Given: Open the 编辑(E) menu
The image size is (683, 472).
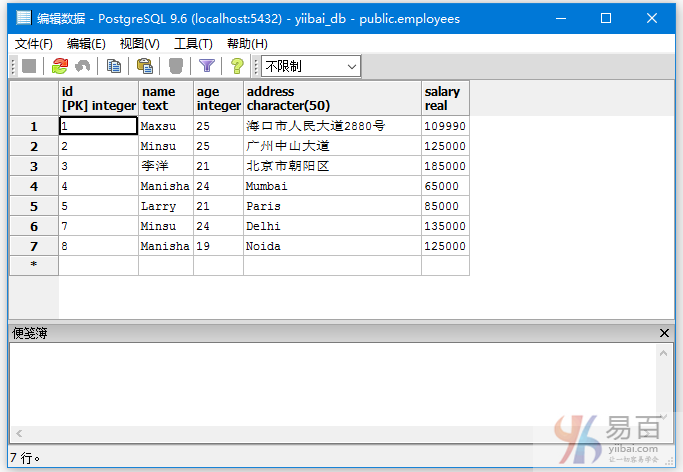Looking at the screenshot, I should pyautogui.click(x=86, y=43).
